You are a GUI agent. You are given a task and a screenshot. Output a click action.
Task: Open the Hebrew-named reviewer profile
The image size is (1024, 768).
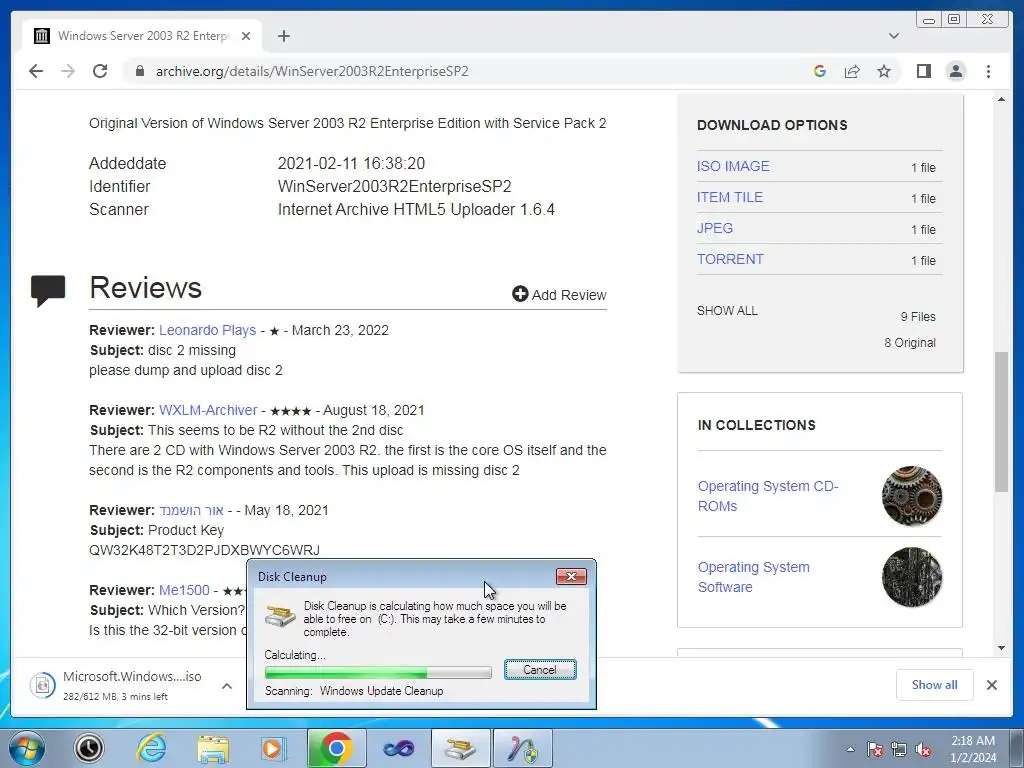[x=191, y=510]
